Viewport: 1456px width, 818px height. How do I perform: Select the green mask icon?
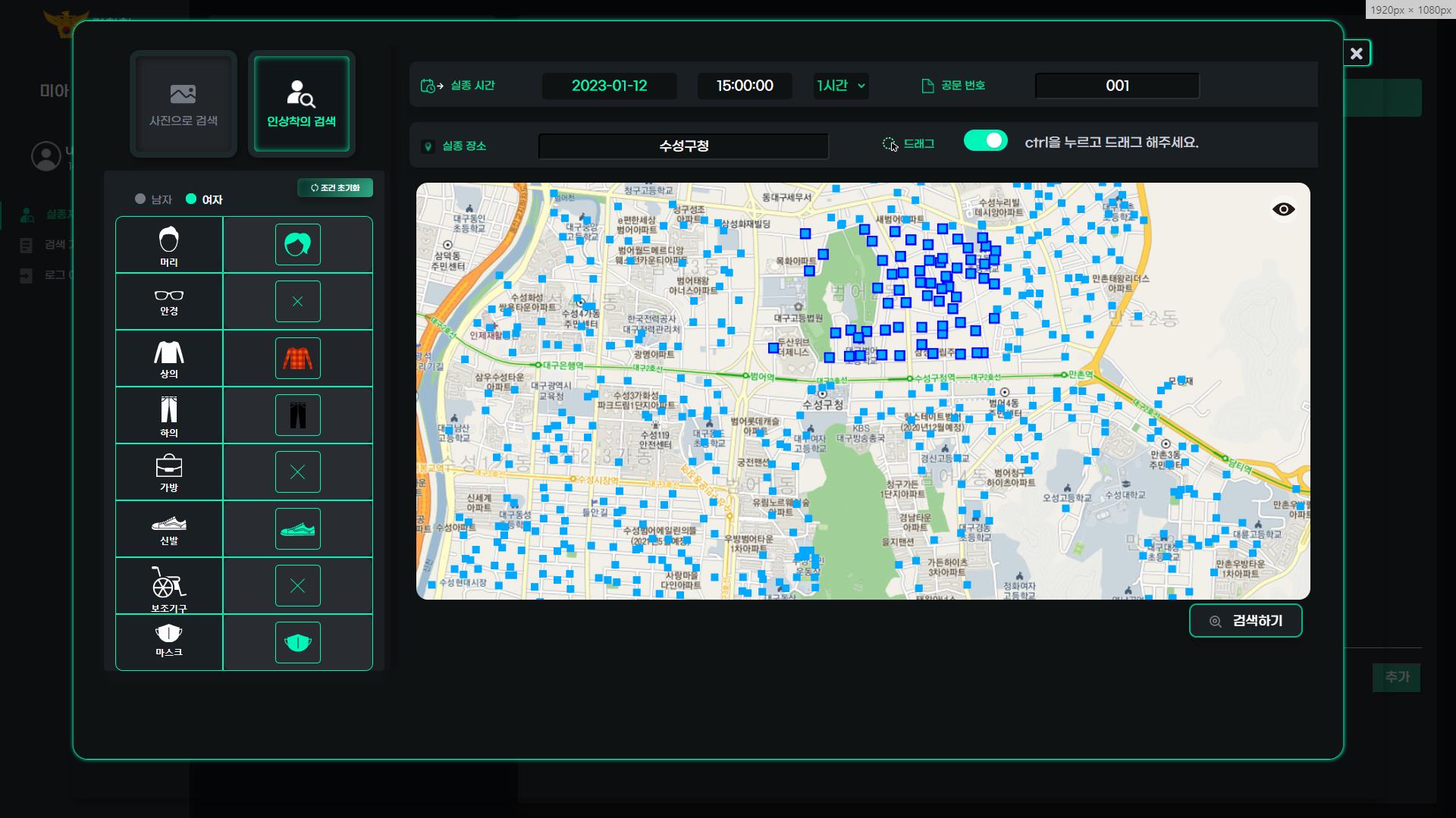point(297,642)
